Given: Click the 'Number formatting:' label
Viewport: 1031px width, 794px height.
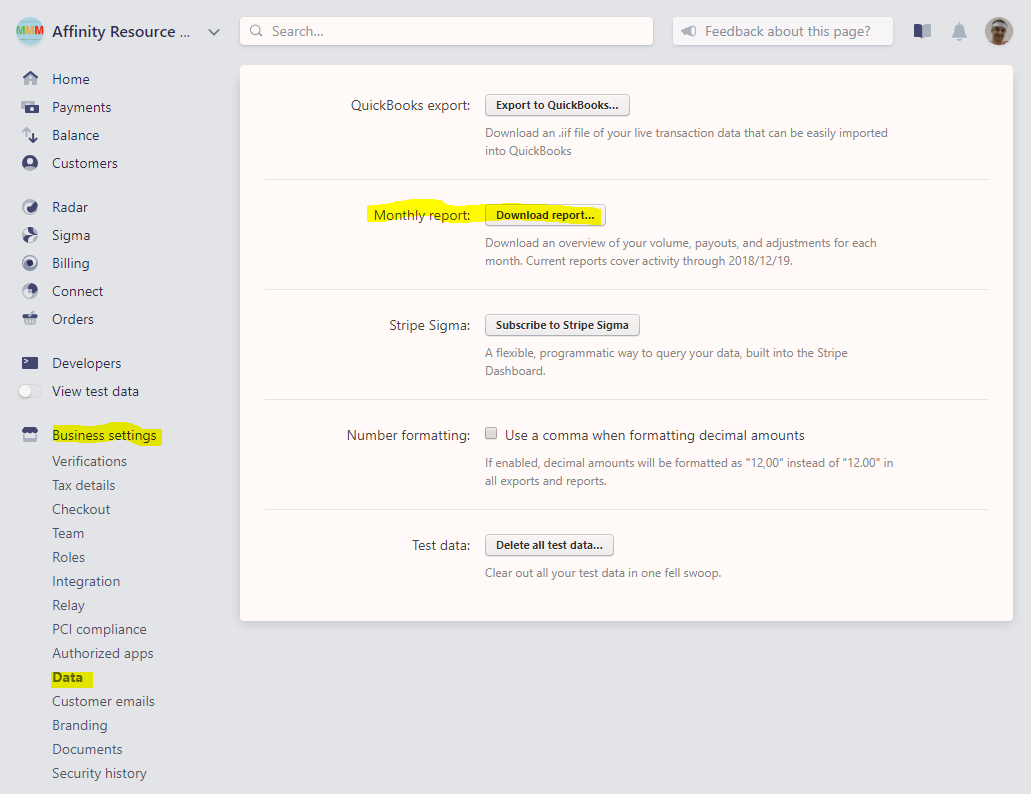Looking at the screenshot, I should 408,435.
